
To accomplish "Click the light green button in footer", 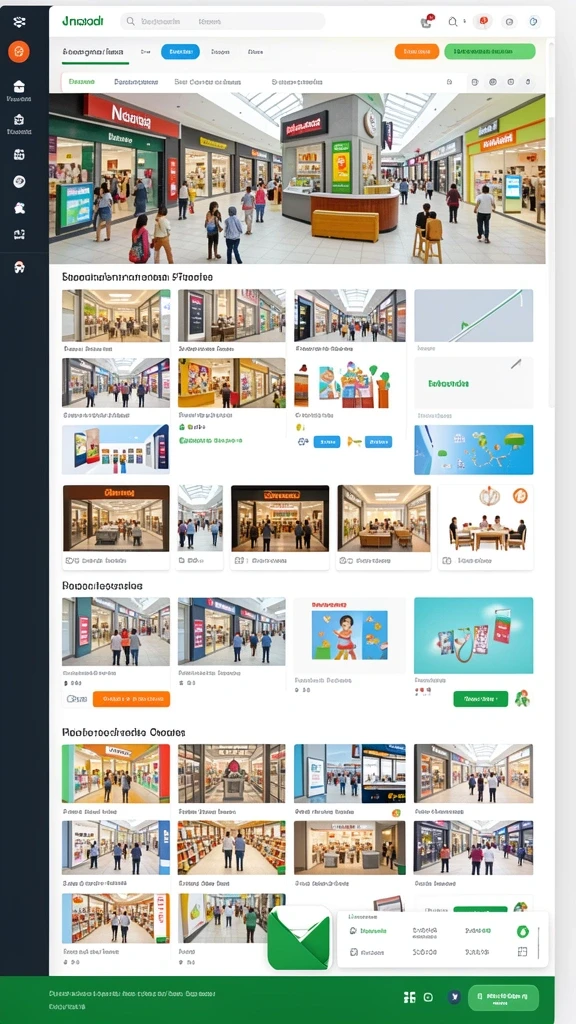I will [503, 998].
